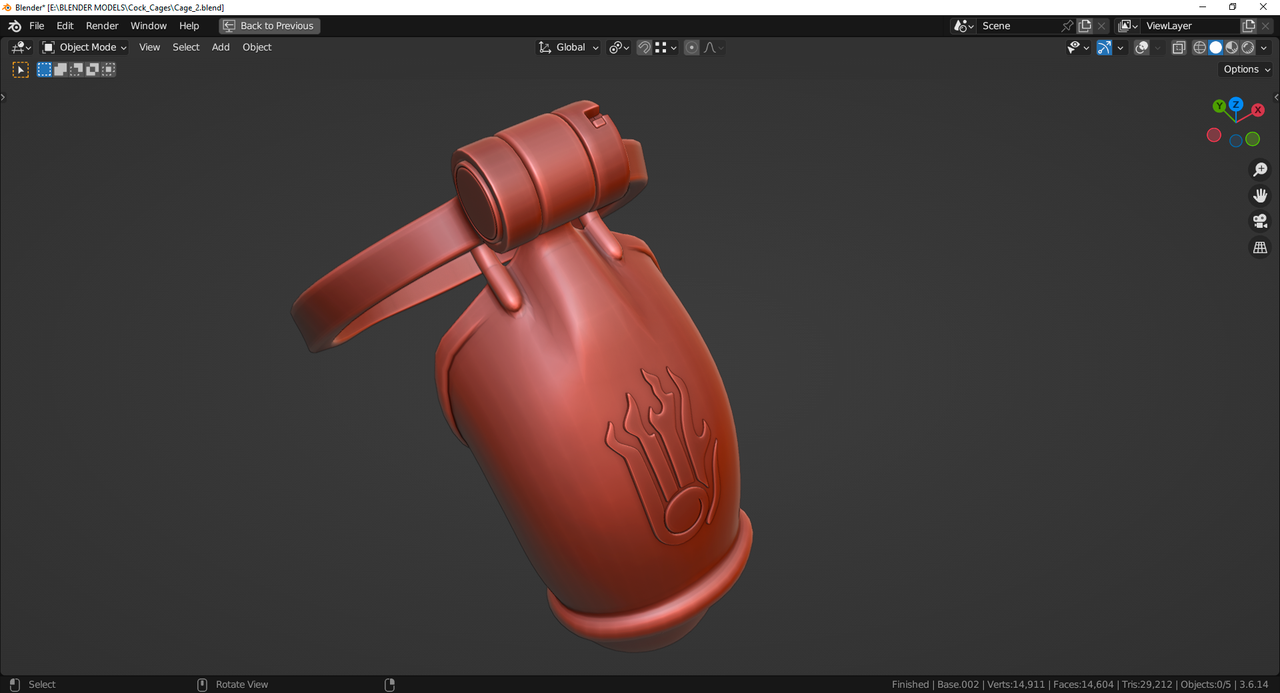Open the viewport Select menu
The height and width of the screenshot is (693, 1280).
point(186,47)
